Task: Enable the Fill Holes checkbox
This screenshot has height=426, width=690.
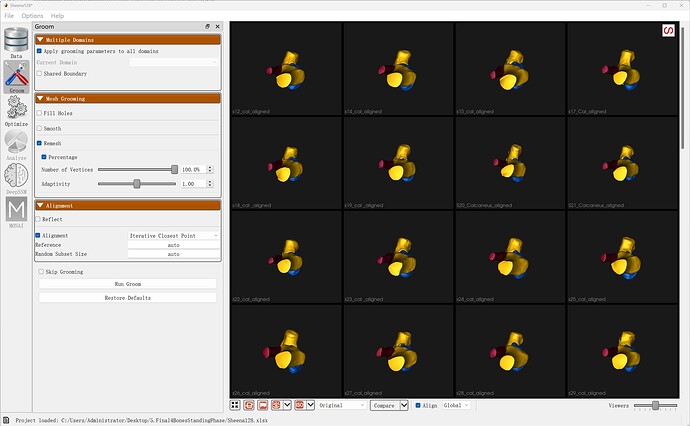Action: click(39, 113)
